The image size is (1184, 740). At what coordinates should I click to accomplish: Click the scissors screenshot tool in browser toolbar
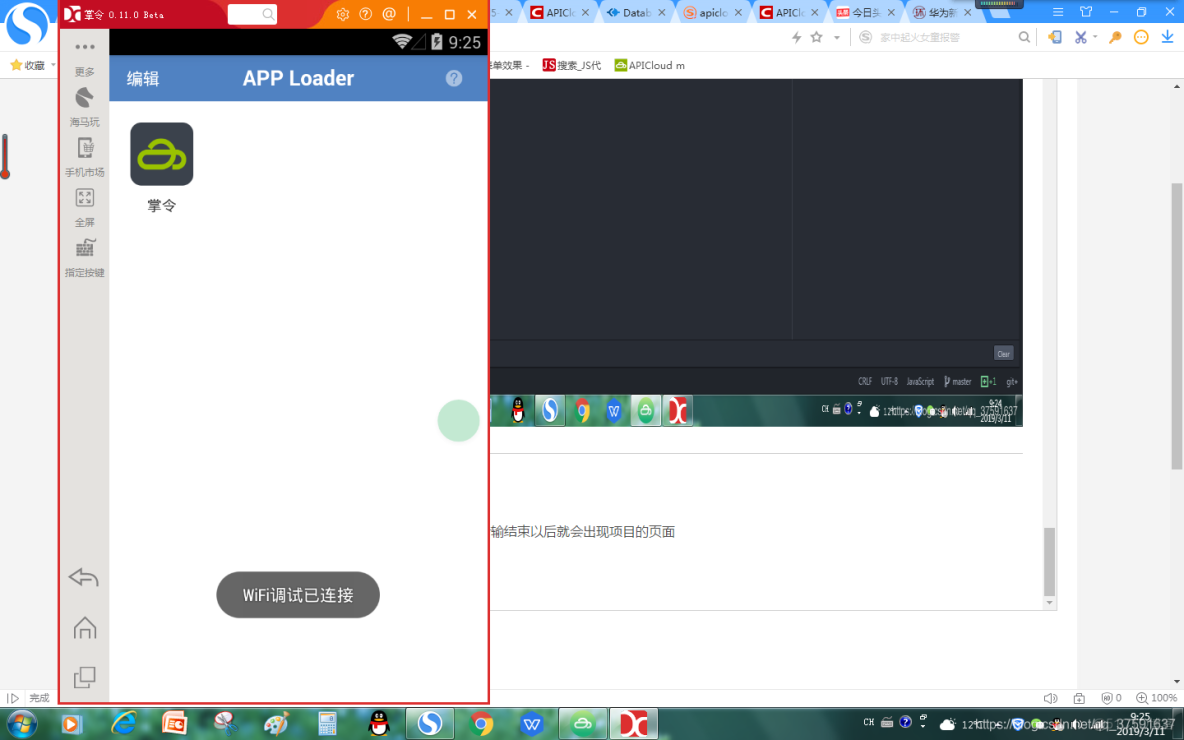(x=1081, y=37)
